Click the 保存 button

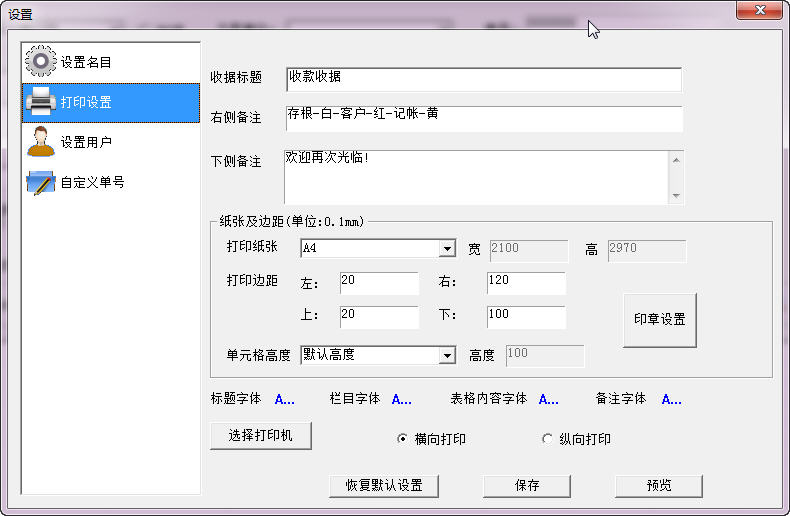[527, 486]
